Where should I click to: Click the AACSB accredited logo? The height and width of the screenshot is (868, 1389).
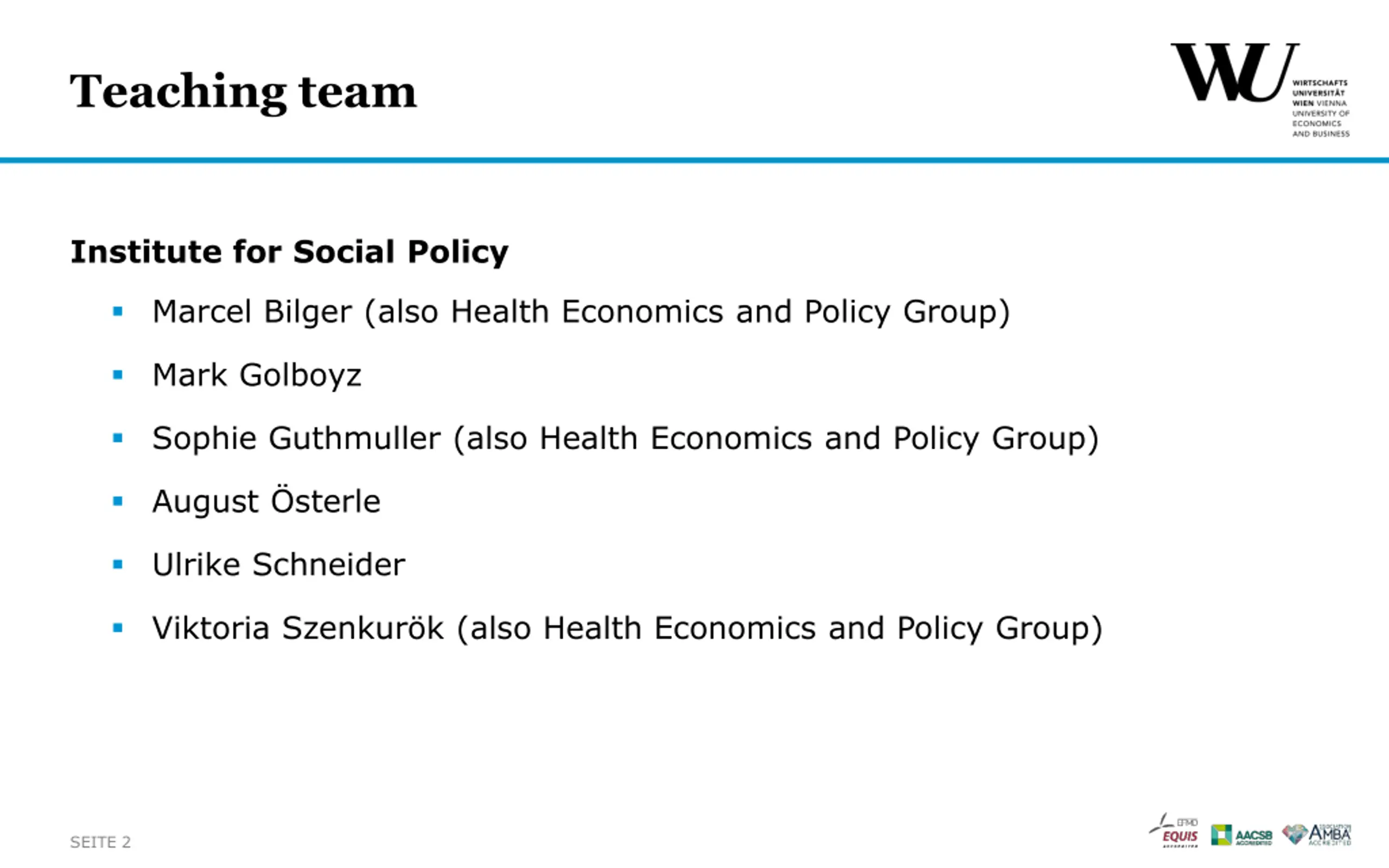coord(1241,835)
